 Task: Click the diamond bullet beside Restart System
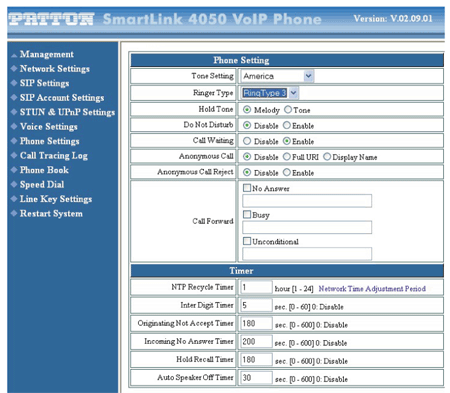[x=14, y=213]
